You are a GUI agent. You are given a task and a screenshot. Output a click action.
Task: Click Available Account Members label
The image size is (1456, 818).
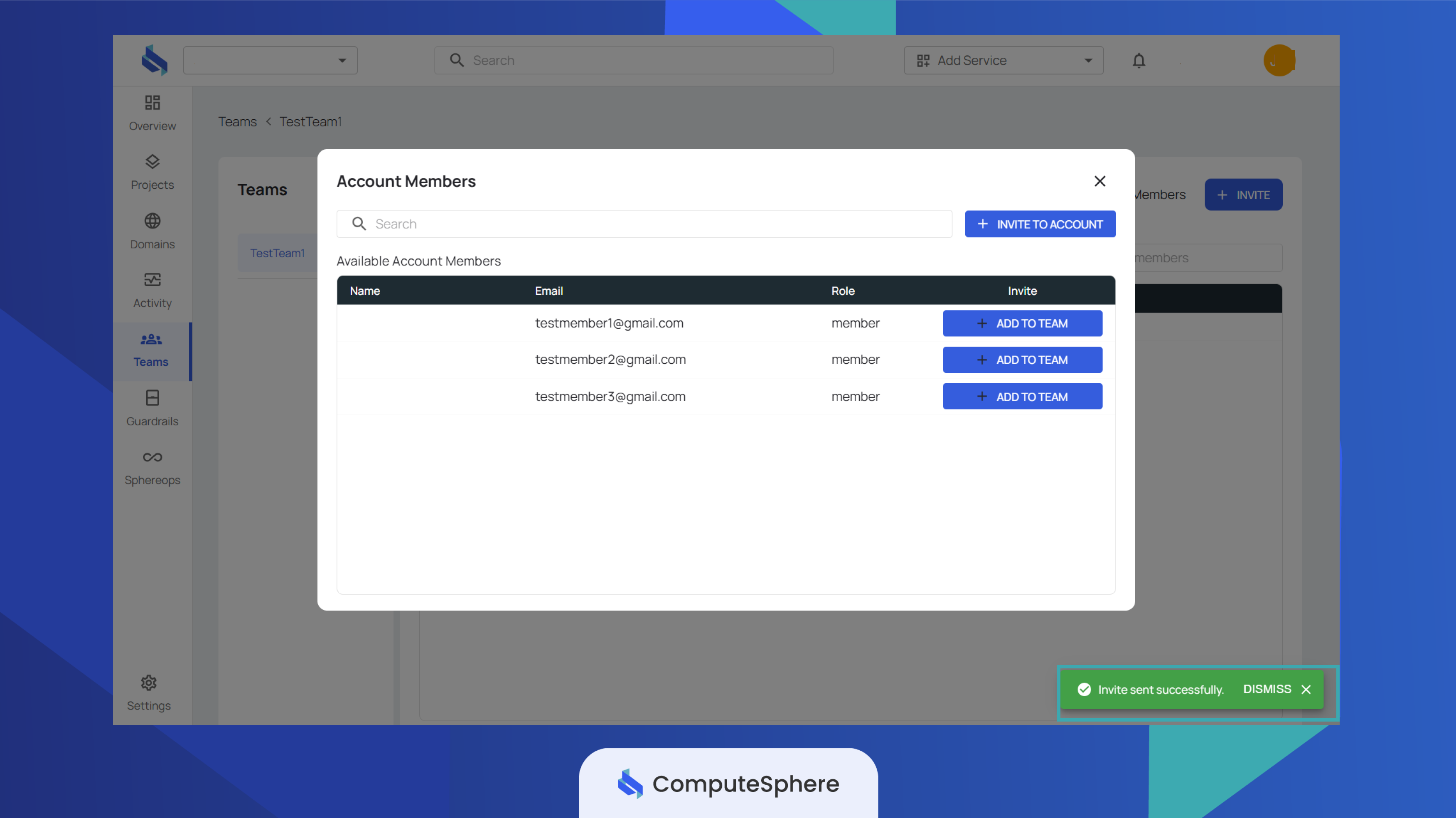click(419, 261)
